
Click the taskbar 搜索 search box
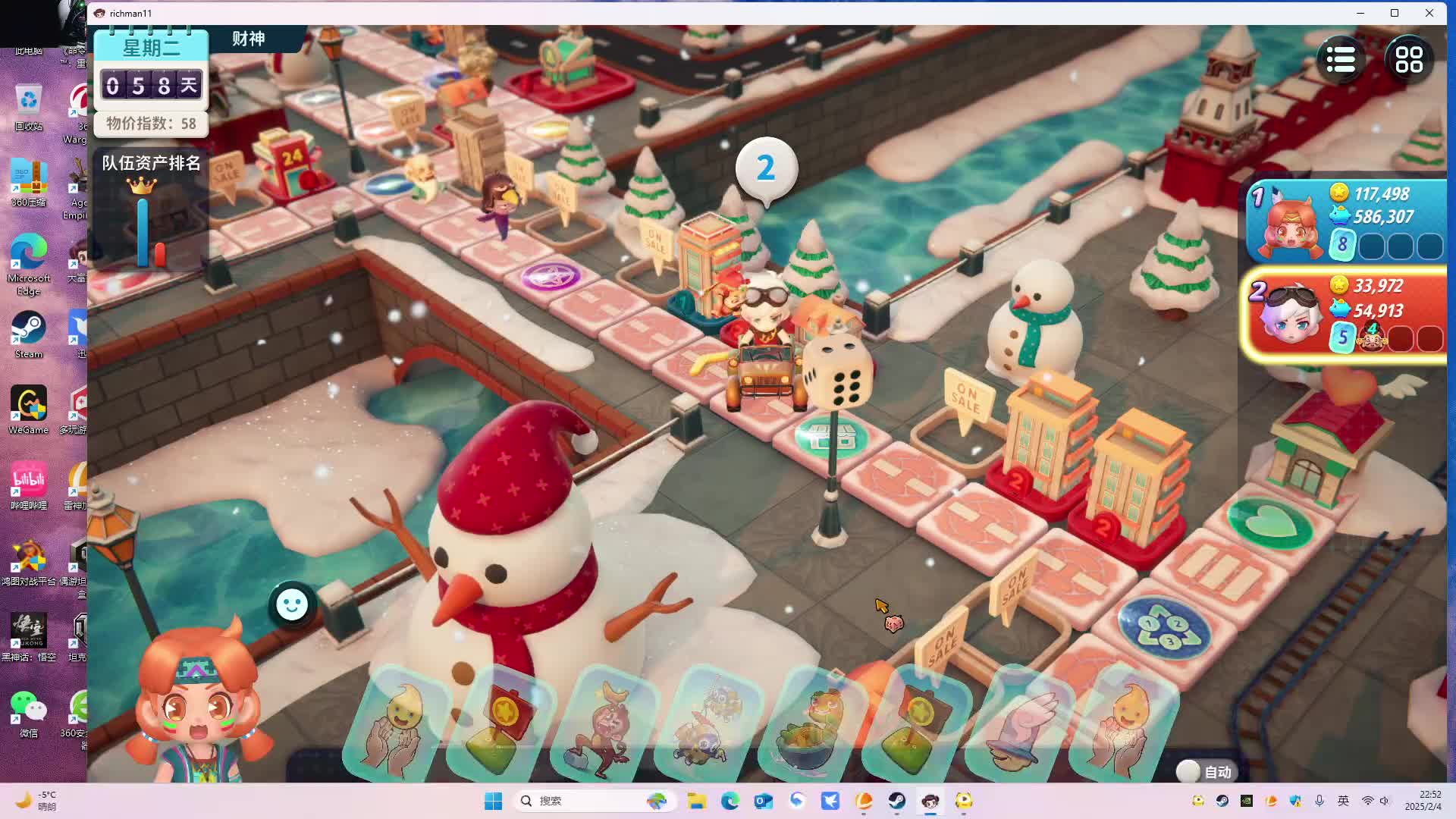[x=595, y=801]
